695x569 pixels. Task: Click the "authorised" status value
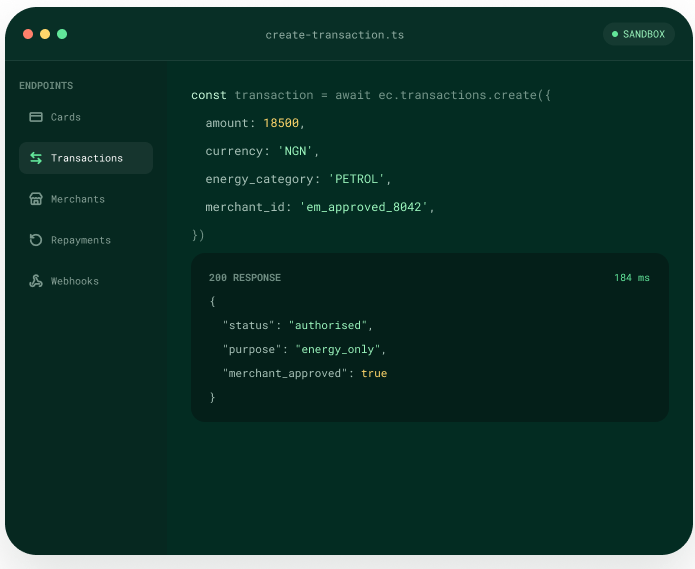[x=328, y=325]
